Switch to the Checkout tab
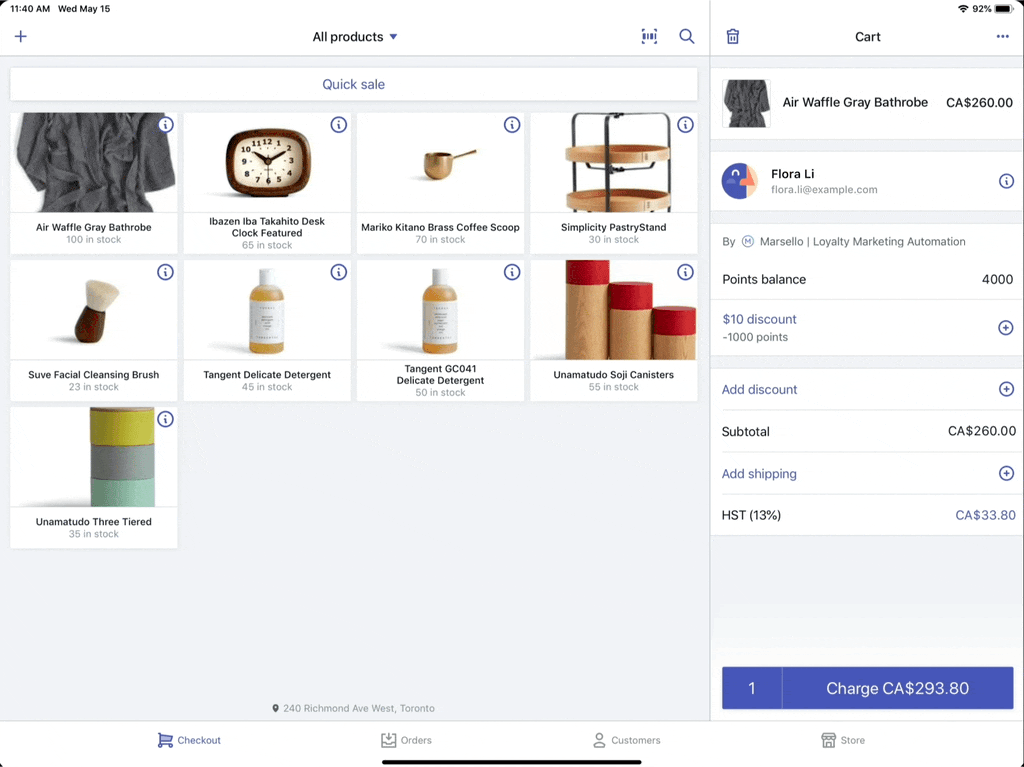1024x767 pixels. click(189, 740)
